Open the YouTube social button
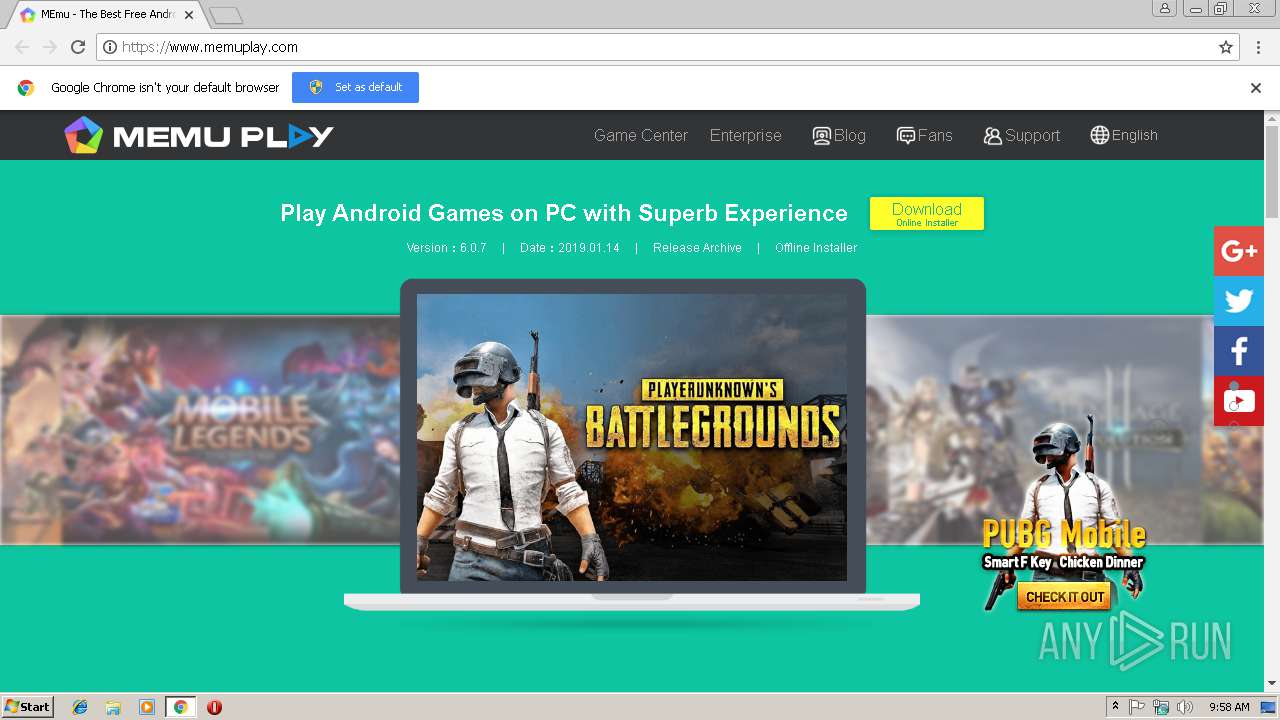 [1239, 401]
